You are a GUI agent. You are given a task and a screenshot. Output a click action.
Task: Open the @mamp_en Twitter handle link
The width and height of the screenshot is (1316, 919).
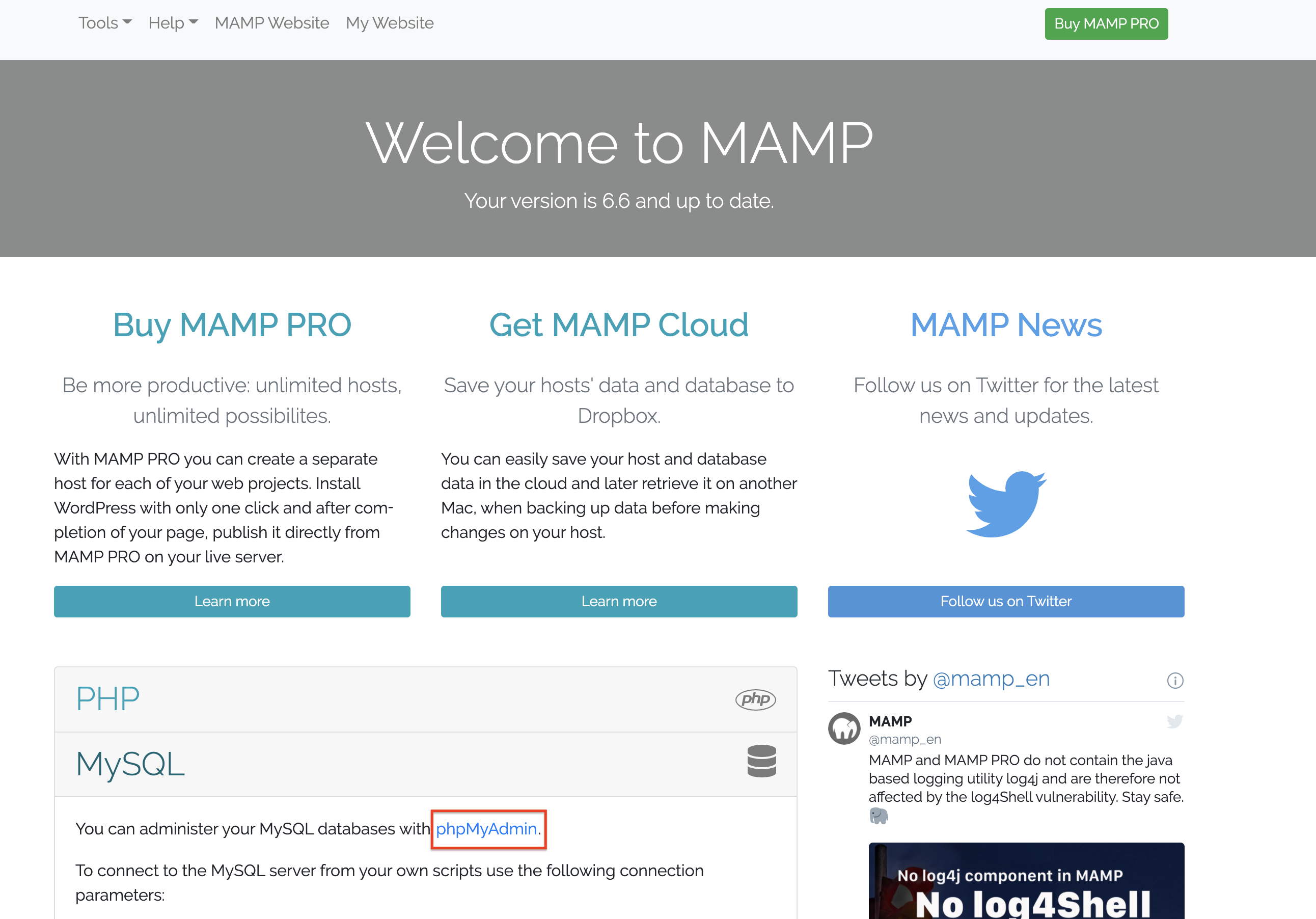(x=991, y=679)
